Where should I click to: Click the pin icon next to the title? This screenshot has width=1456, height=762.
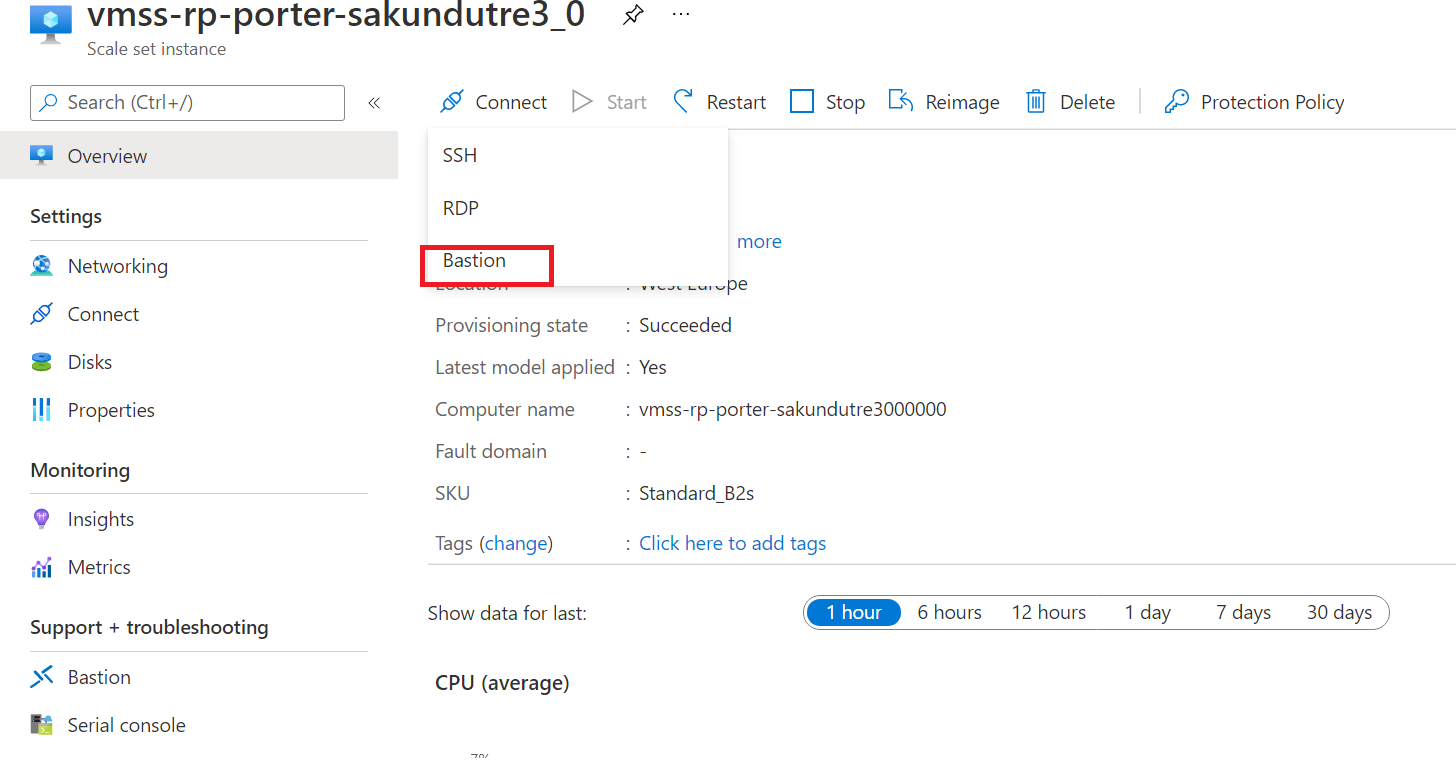pyautogui.click(x=632, y=16)
